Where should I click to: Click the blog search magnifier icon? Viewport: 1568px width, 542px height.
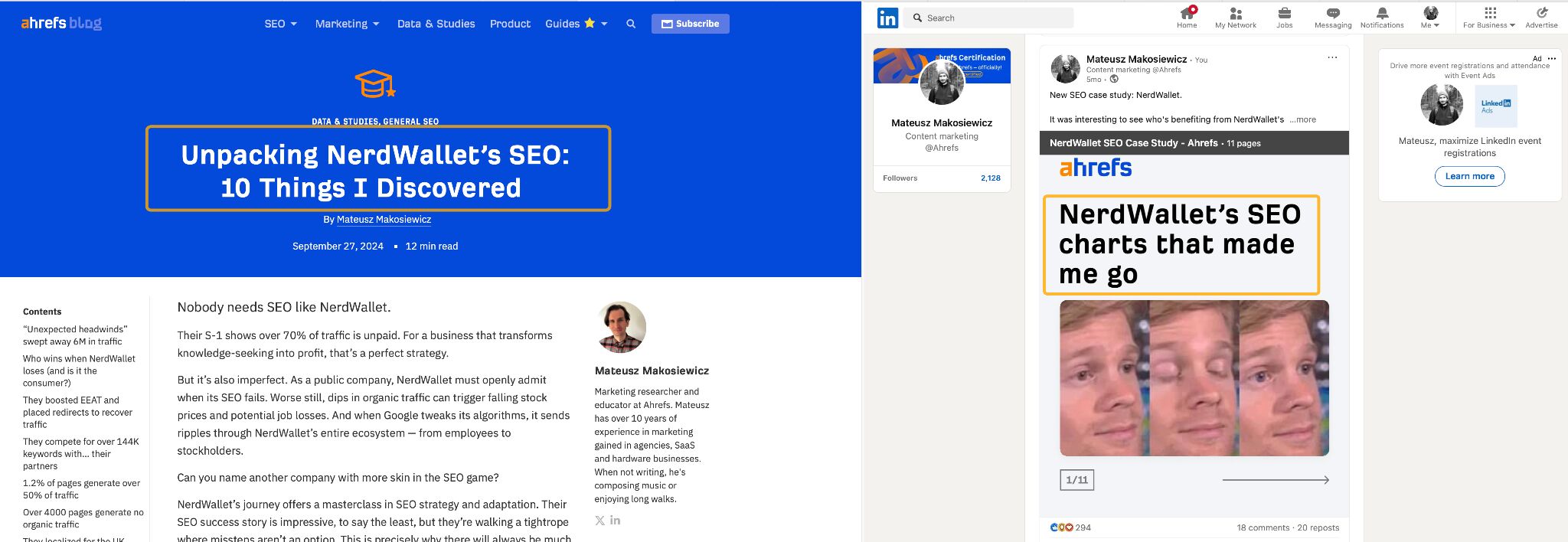(631, 24)
